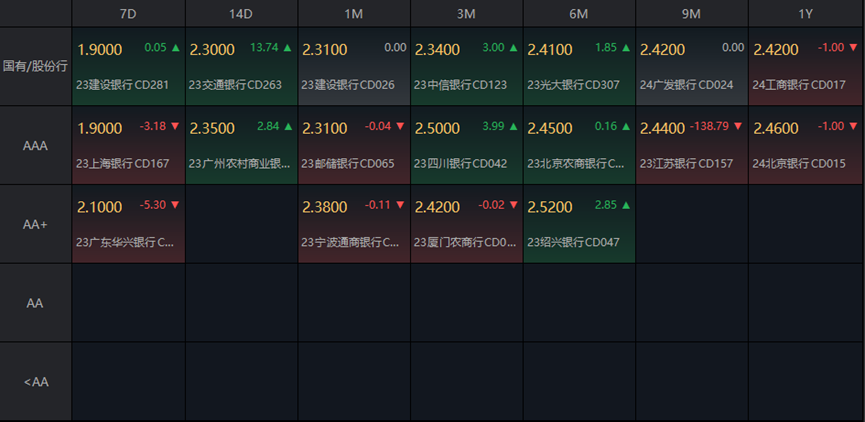The height and width of the screenshot is (422, 865).
Task: Select the 1Y tenor column header
Action: [806, 13]
